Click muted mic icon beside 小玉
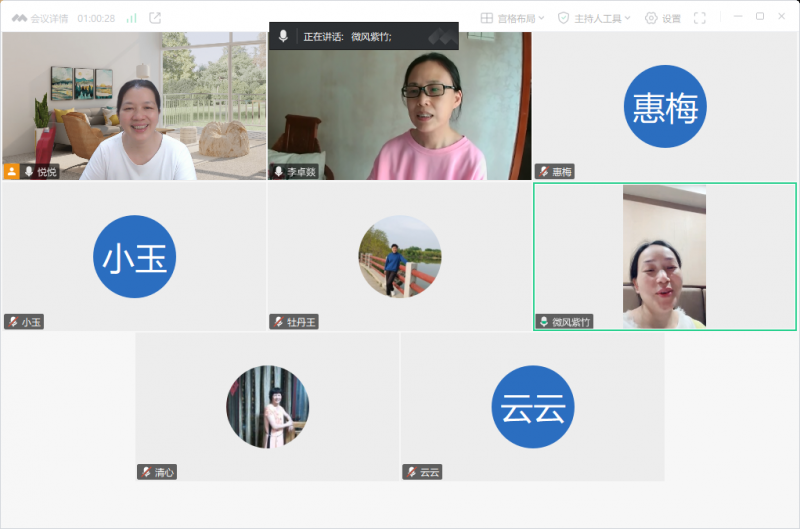This screenshot has height=529, width=800. click(x=12, y=322)
